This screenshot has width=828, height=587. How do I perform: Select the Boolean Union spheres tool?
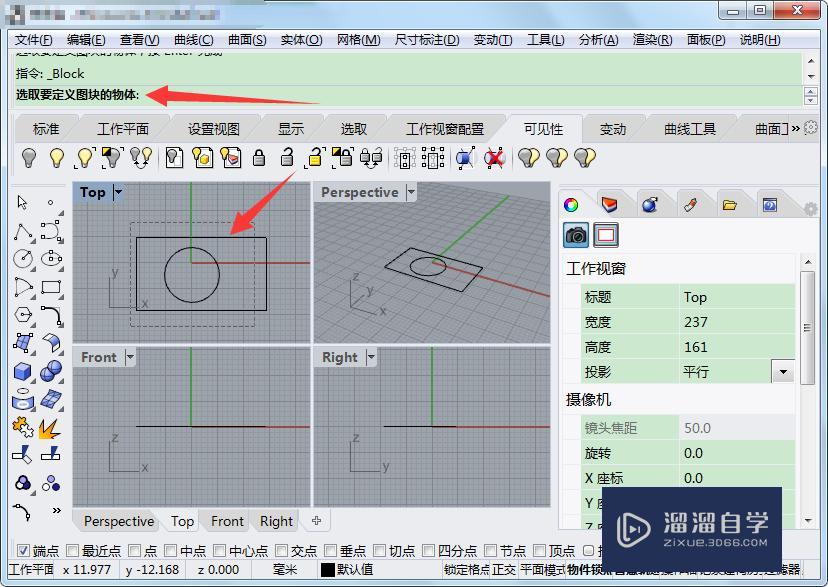point(51,371)
